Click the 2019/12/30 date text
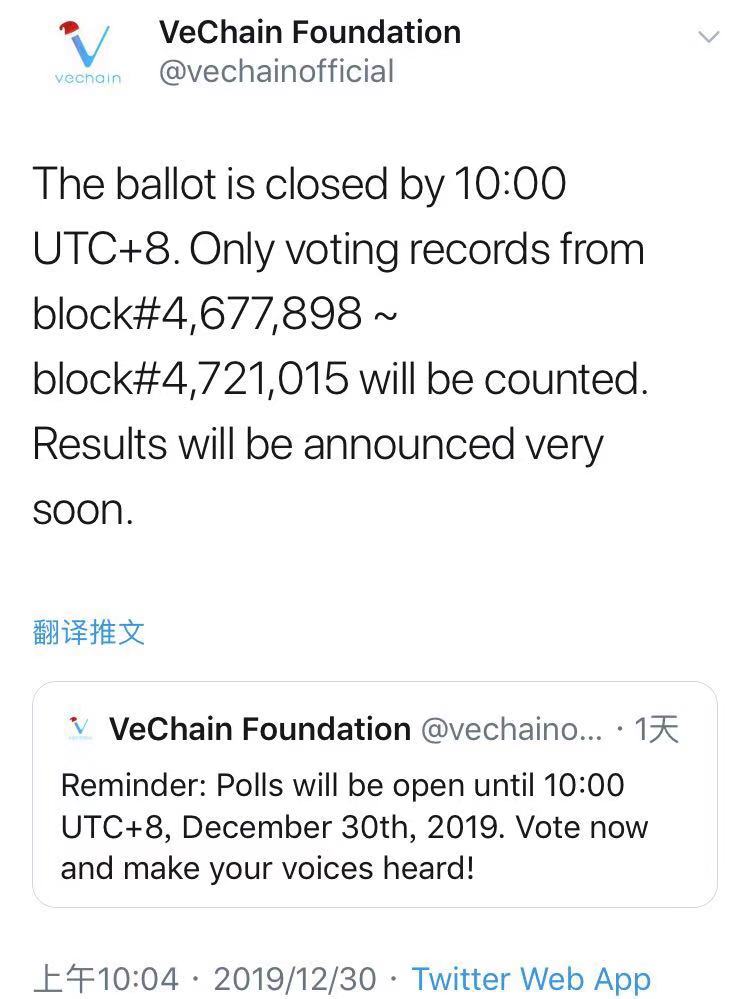Image resolution: width=750 pixels, height=999 pixels. (x=295, y=979)
